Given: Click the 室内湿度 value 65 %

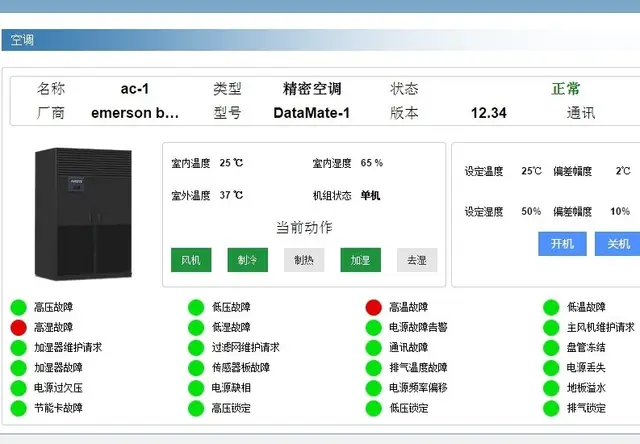Looking at the screenshot, I should [372, 163].
